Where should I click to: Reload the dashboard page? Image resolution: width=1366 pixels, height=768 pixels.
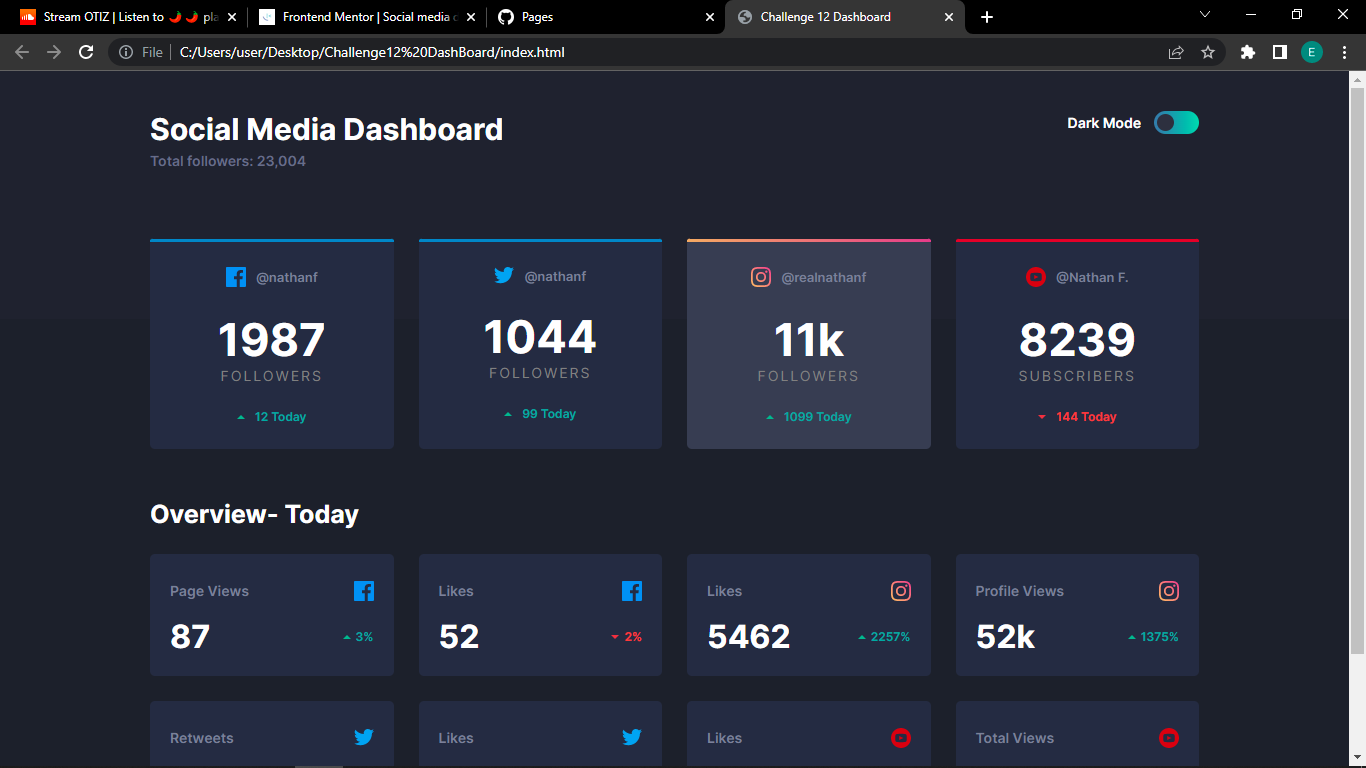point(85,52)
